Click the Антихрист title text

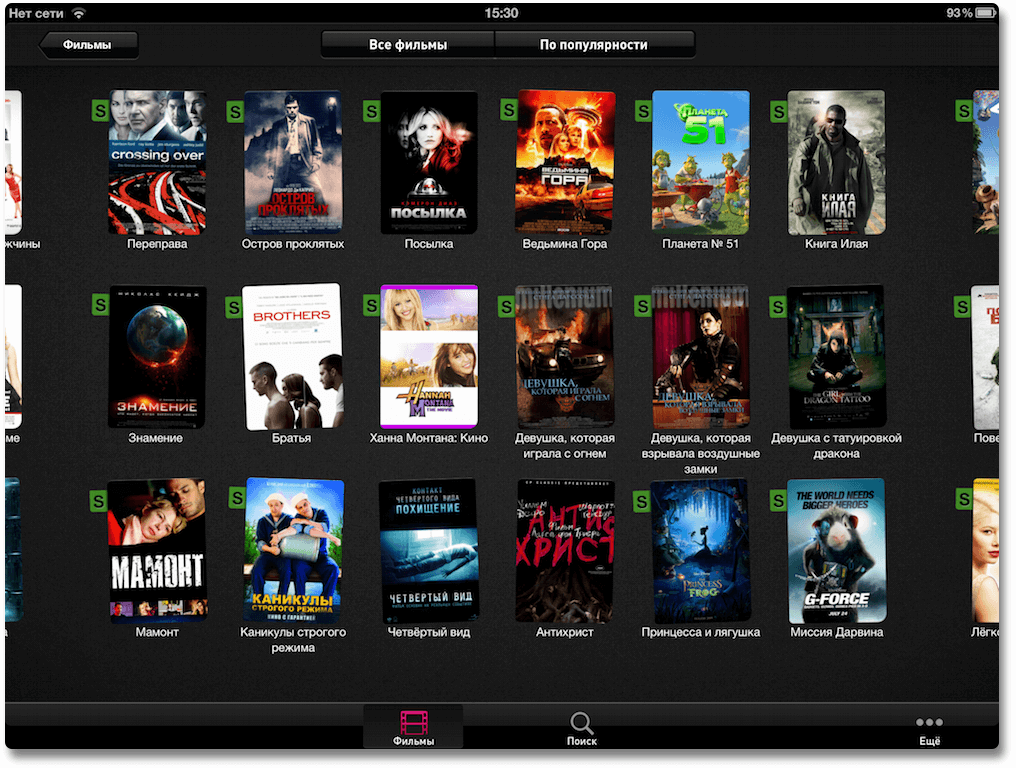[564, 632]
